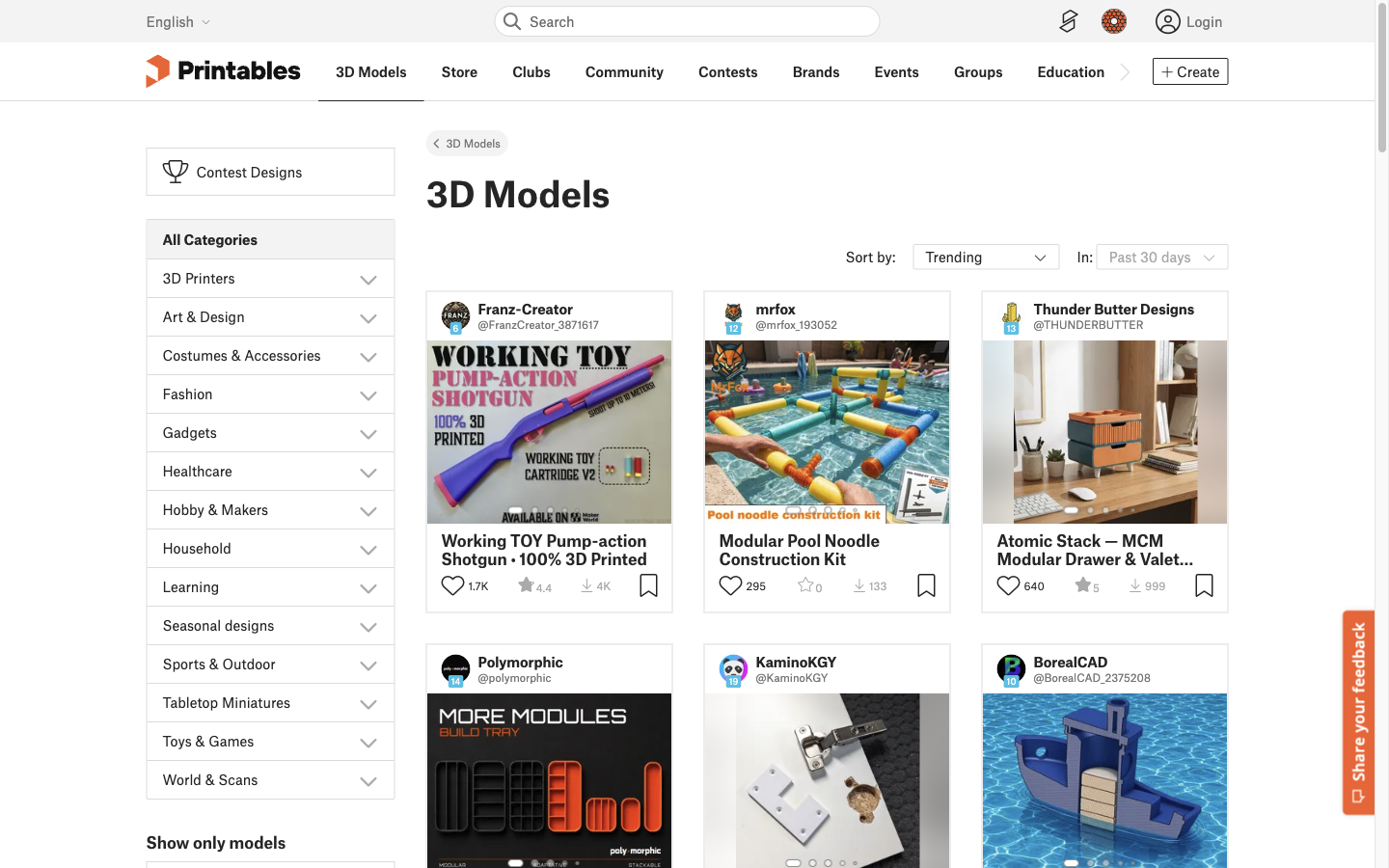
Task: Like the Working TOY Pump-action Shotgun model
Action: [x=452, y=585]
